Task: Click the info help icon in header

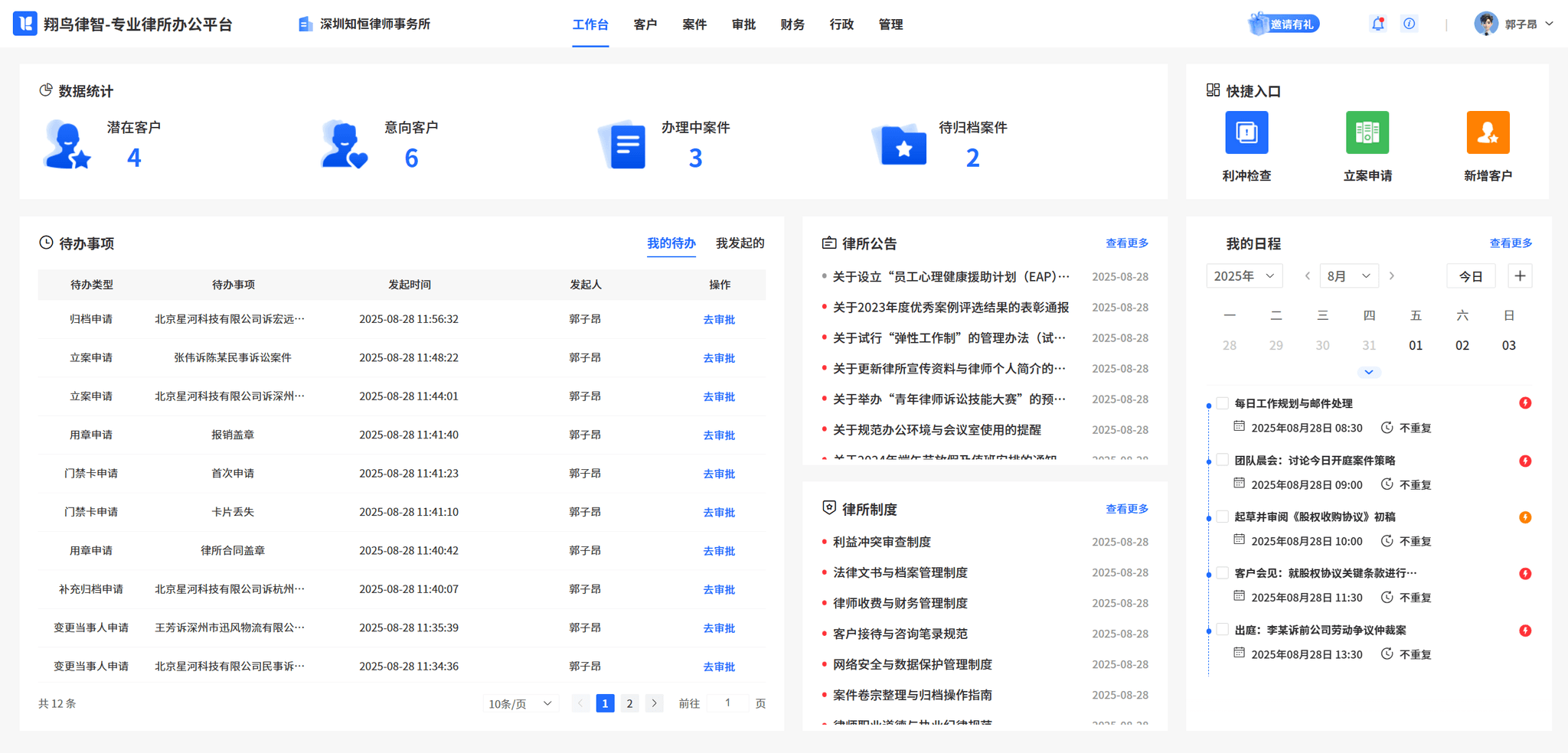Action: (x=1409, y=24)
